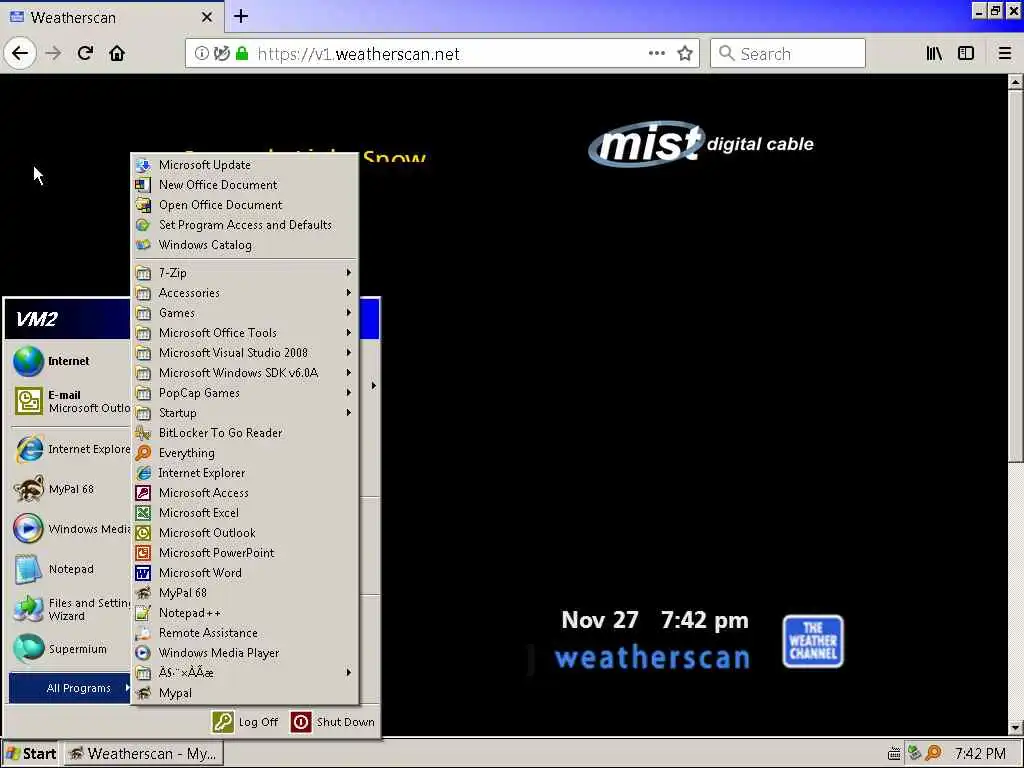Open Files and Settings Transfer Wizard
Screen dimensions: 1024x768
(70, 609)
